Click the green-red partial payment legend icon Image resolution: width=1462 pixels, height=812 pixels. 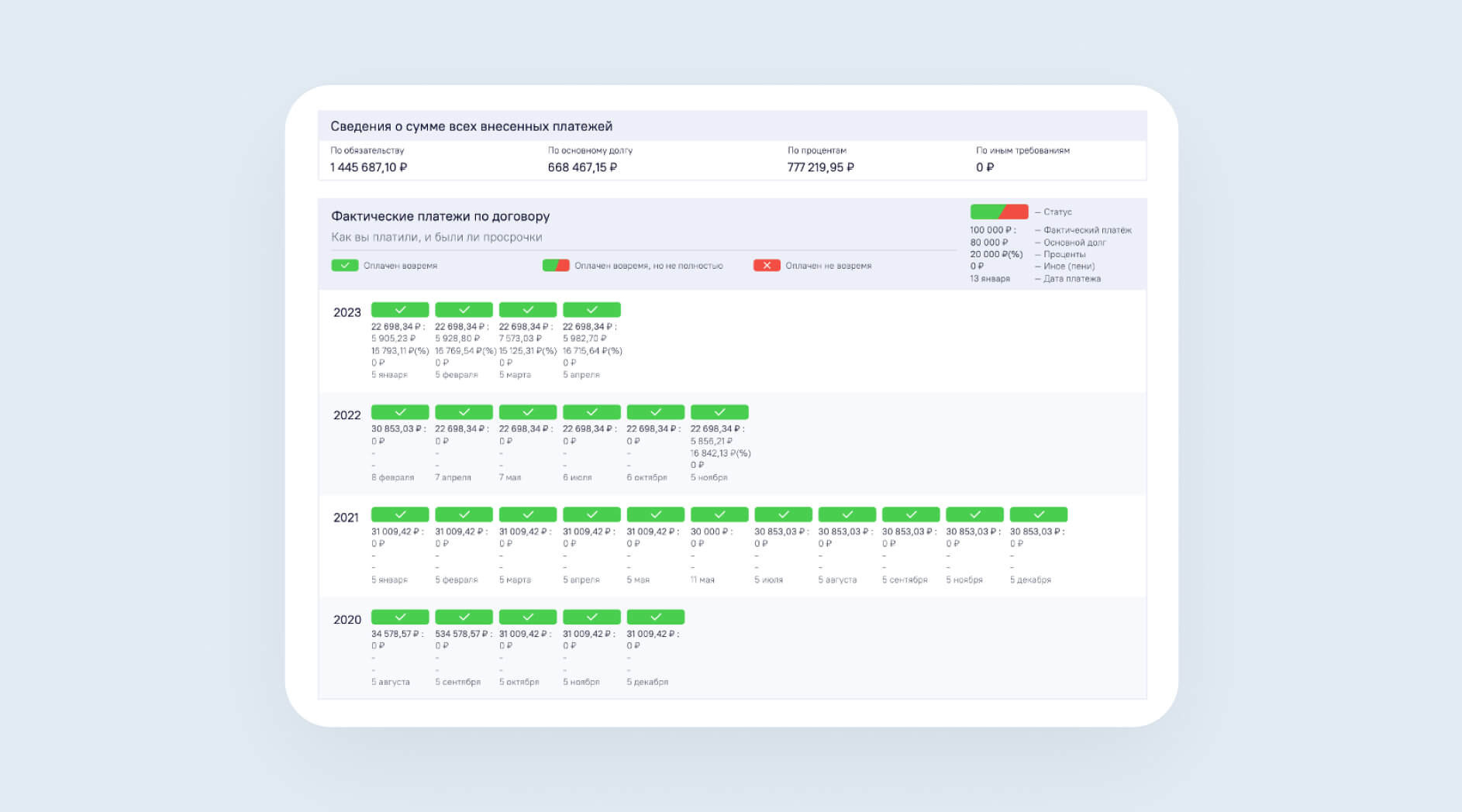[556, 265]
